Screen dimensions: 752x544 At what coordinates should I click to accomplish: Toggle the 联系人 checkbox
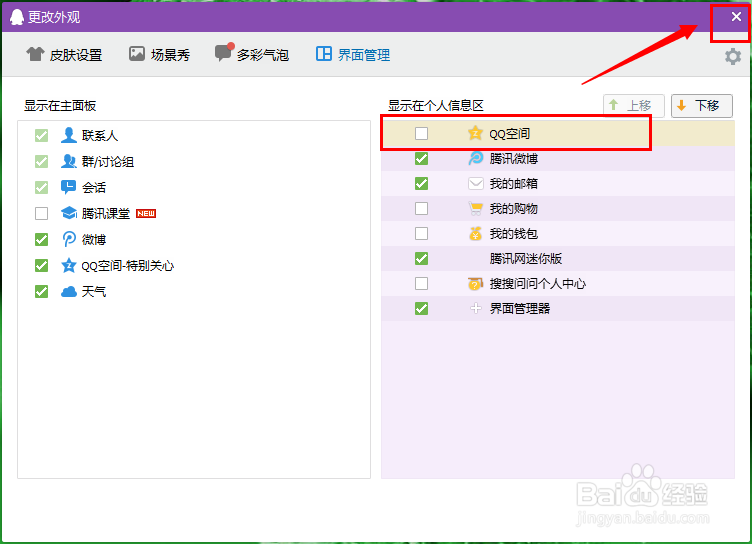pos(42,136)
